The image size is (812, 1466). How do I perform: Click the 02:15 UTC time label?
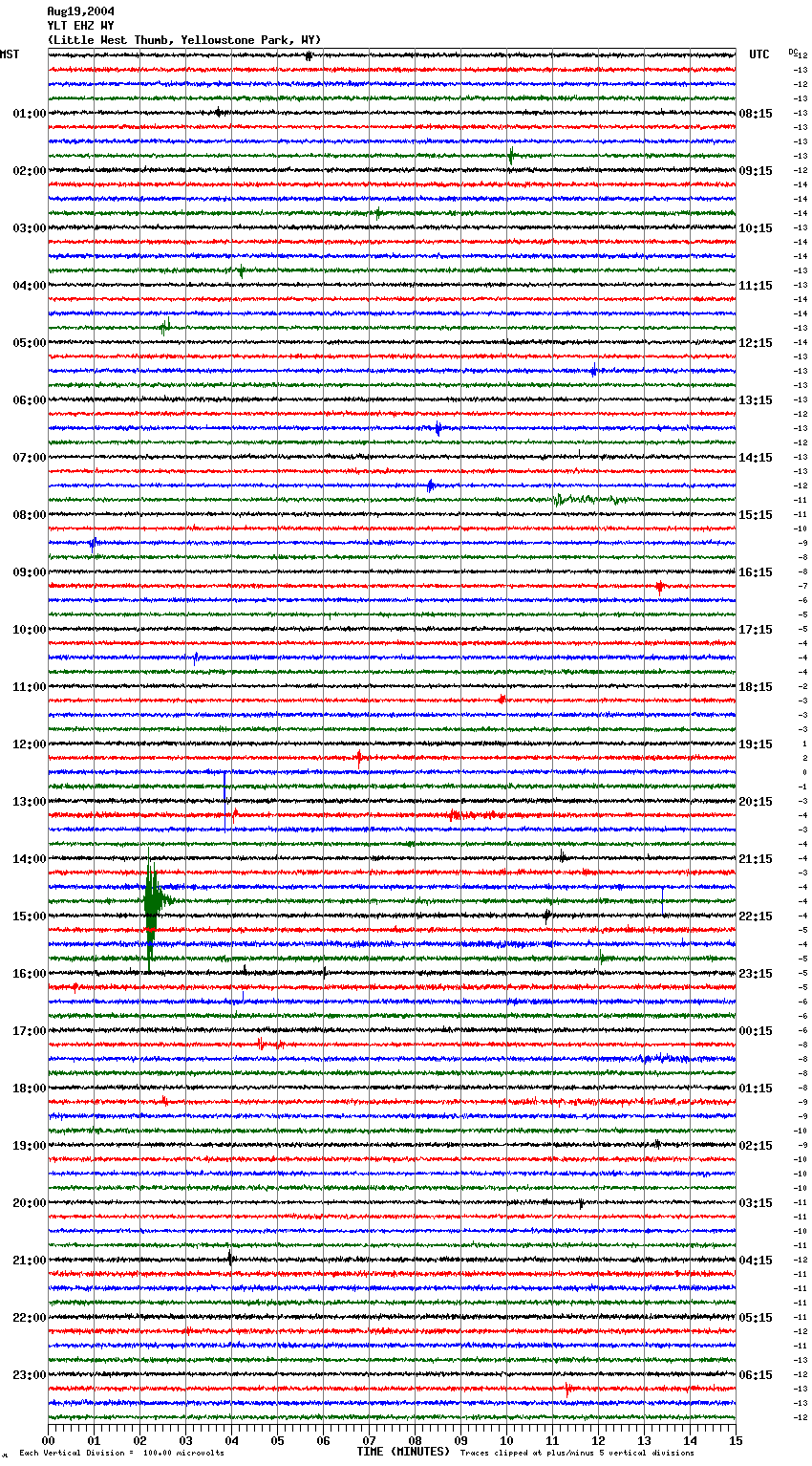pos(756,1146)
